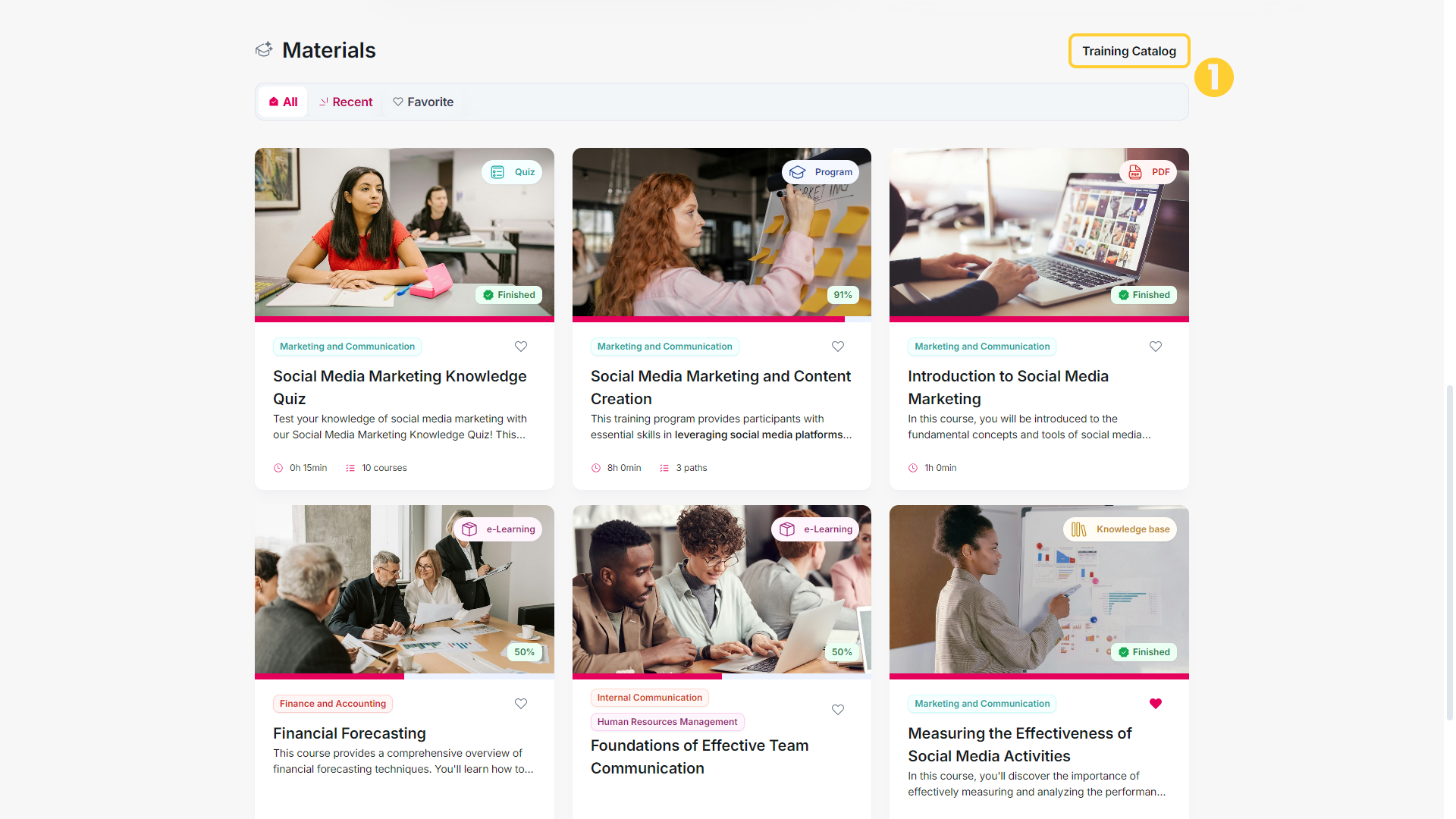Unfavorite Measuring the Effectiveness of Social Media
Image resolution: width=1456 pixels, height=819 pixels.
tap(1156, 704)
